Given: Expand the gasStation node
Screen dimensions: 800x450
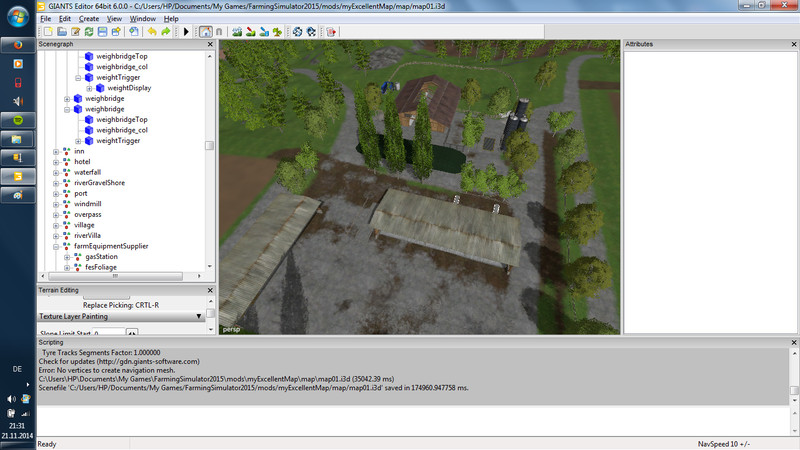Looking at the screenshot, I should point(67,257).
